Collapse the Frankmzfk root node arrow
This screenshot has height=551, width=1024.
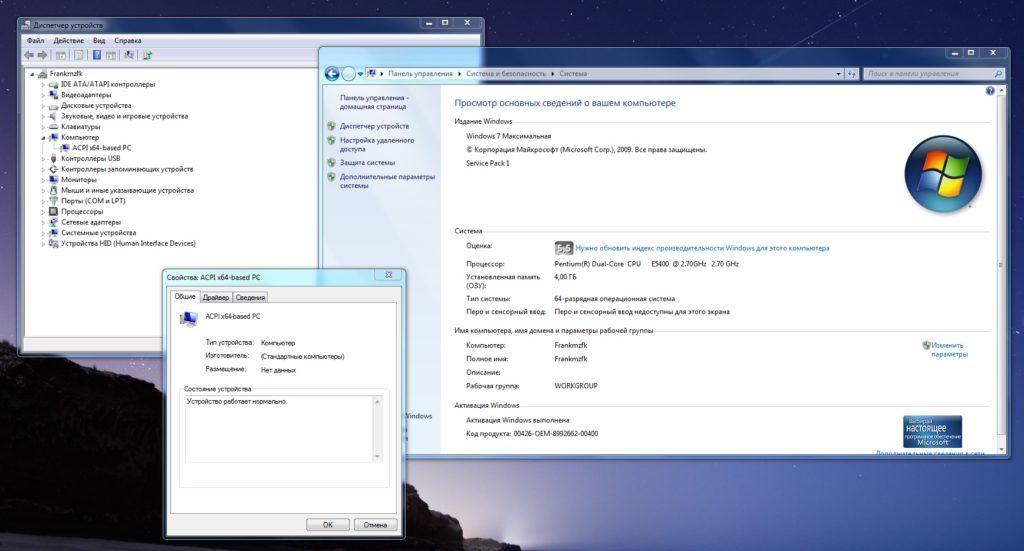tap(32, 74)
